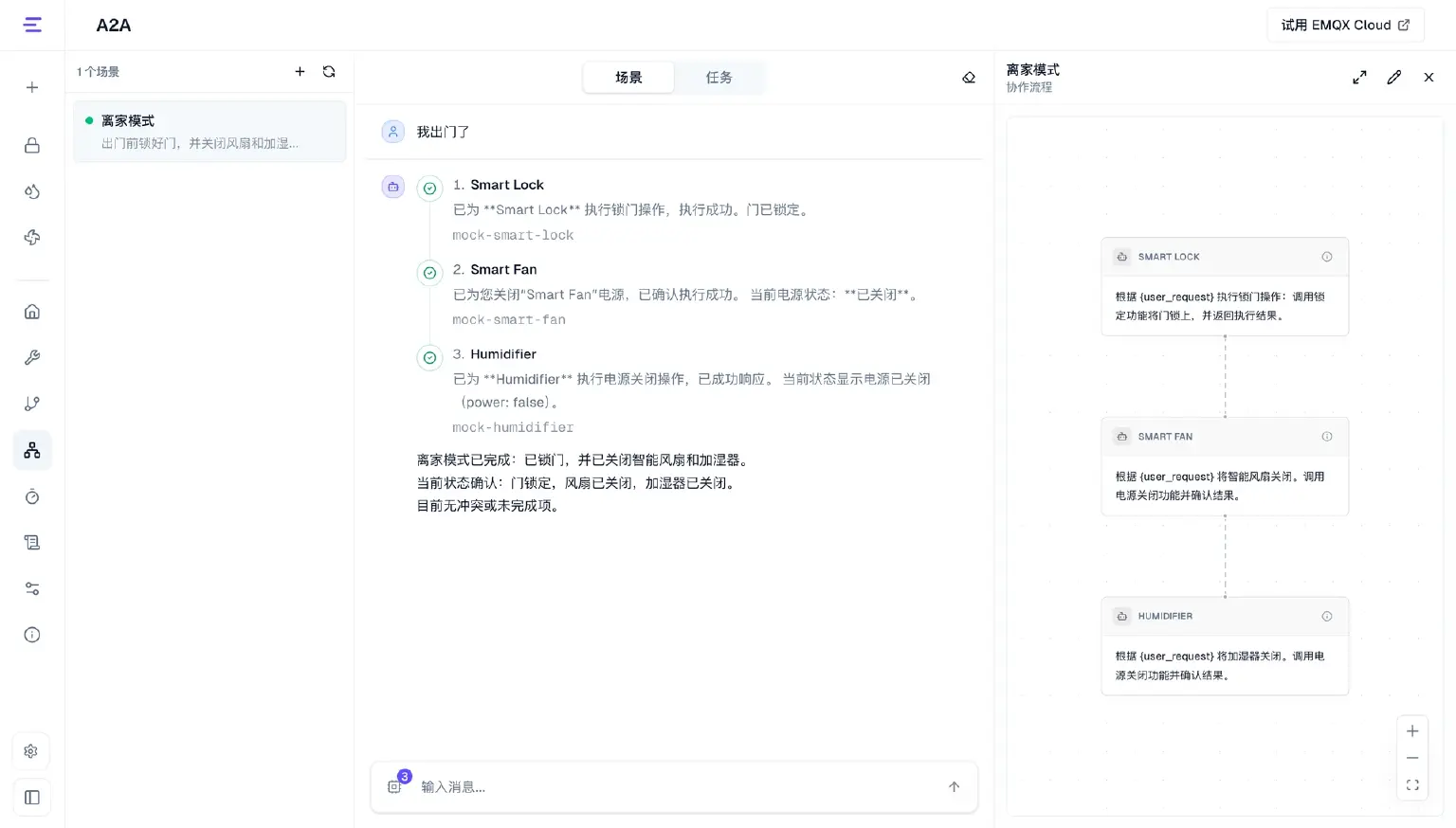Image resolution: width=1456 pixels, height=828 pixels.
Task: Select the 场景 tab
Action: 628,78
